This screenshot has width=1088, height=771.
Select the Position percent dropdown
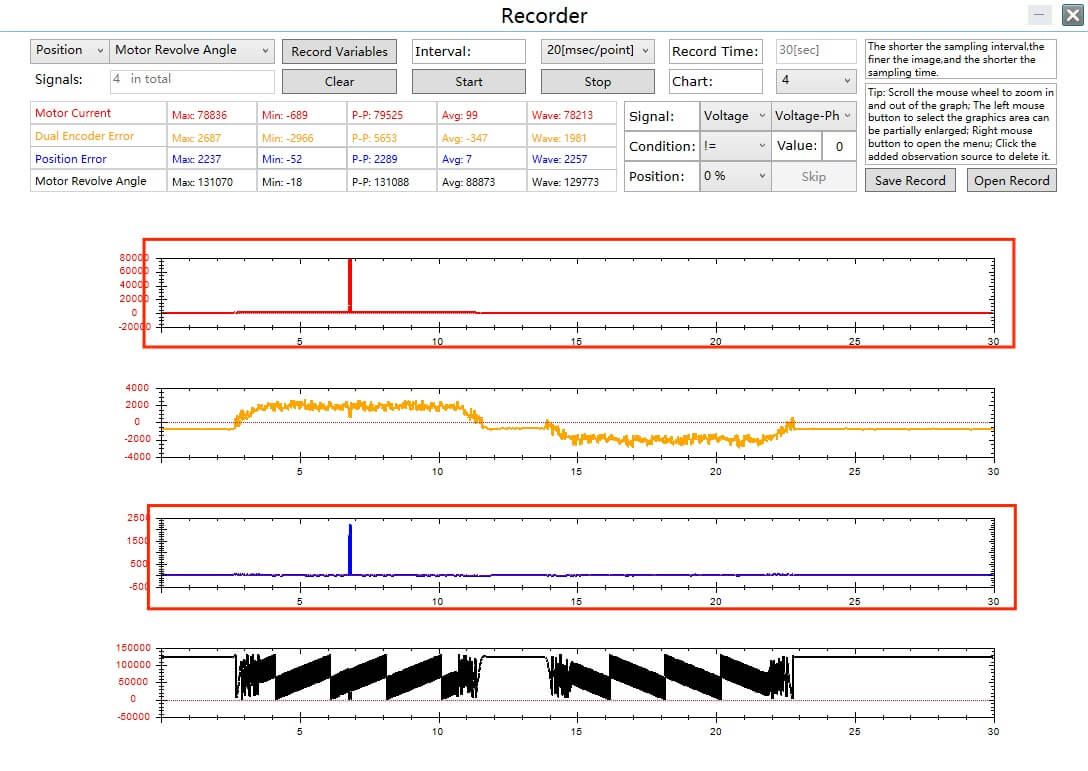pyautogui.click(x=734, y=176)
